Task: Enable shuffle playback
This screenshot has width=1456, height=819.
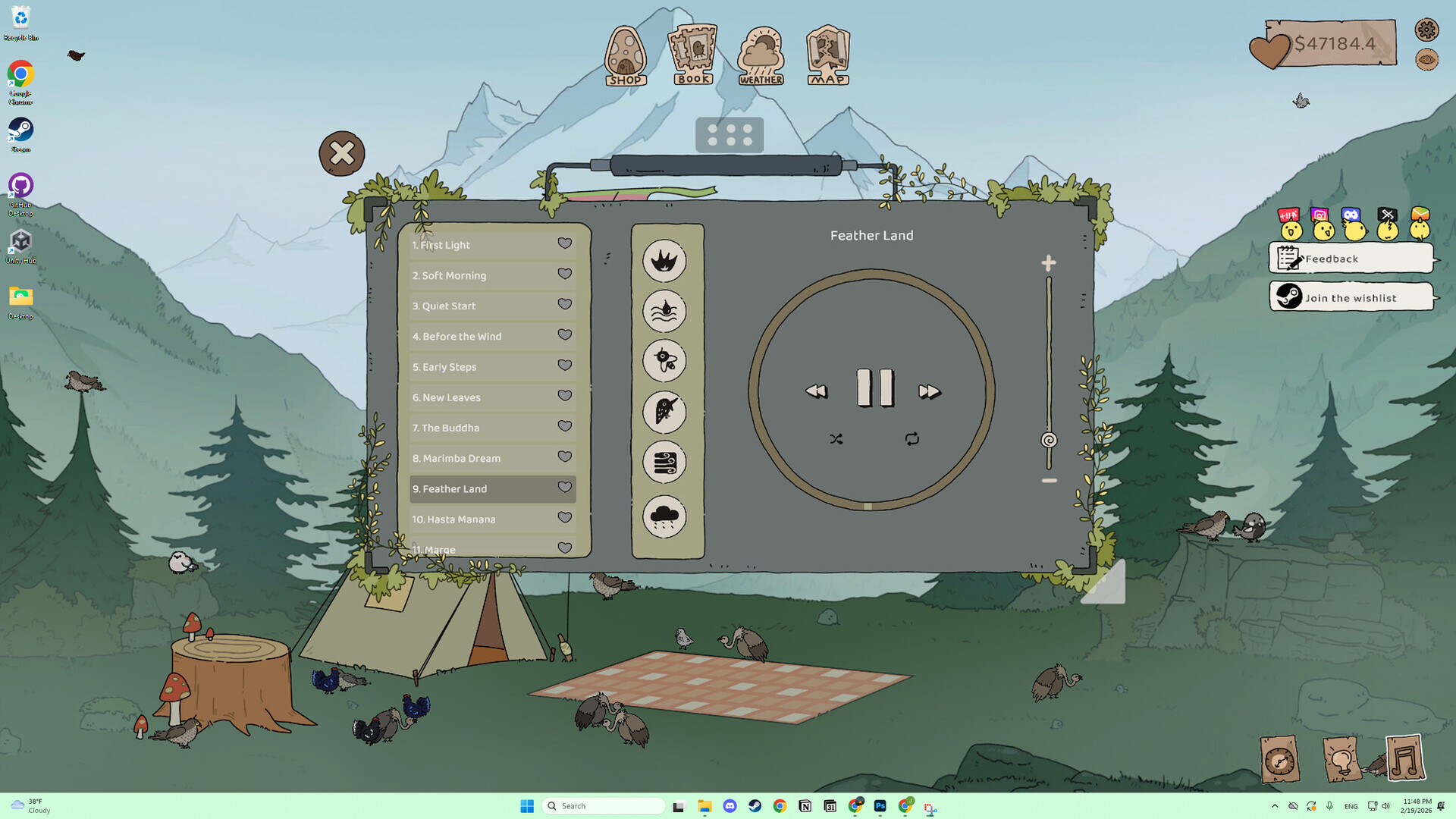Action: tap(836, 438)
